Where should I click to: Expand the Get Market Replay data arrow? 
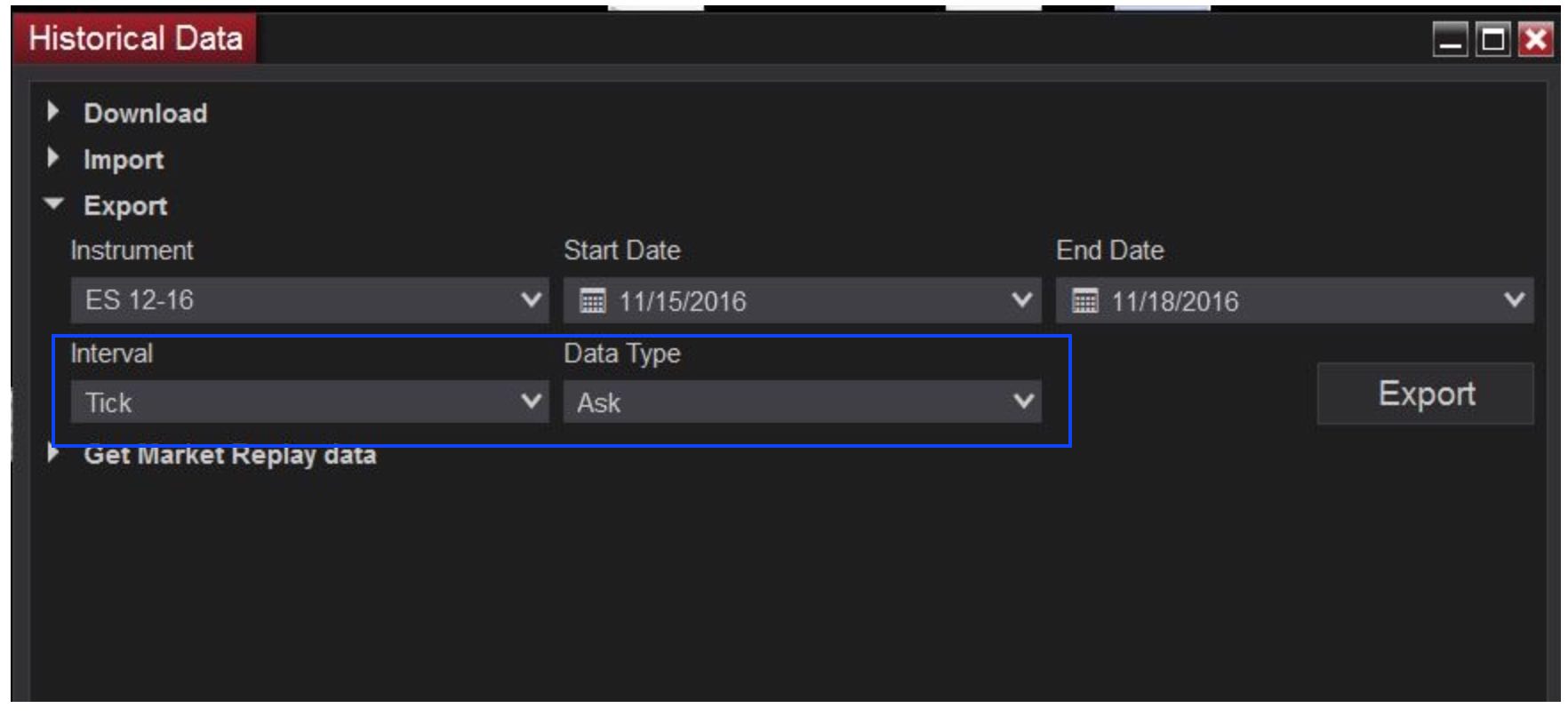click(53, 454)
